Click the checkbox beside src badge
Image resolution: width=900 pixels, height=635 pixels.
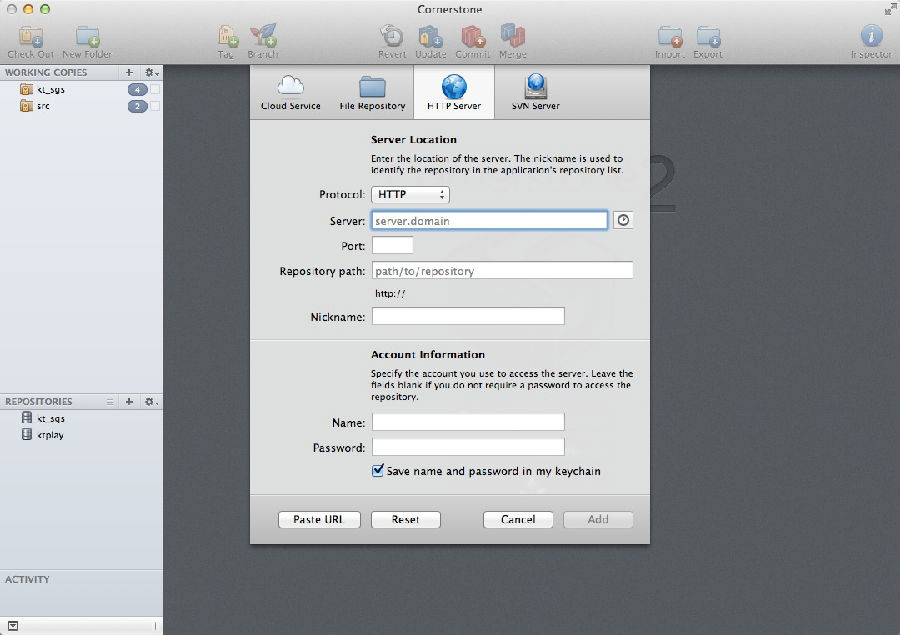[155, 106]
